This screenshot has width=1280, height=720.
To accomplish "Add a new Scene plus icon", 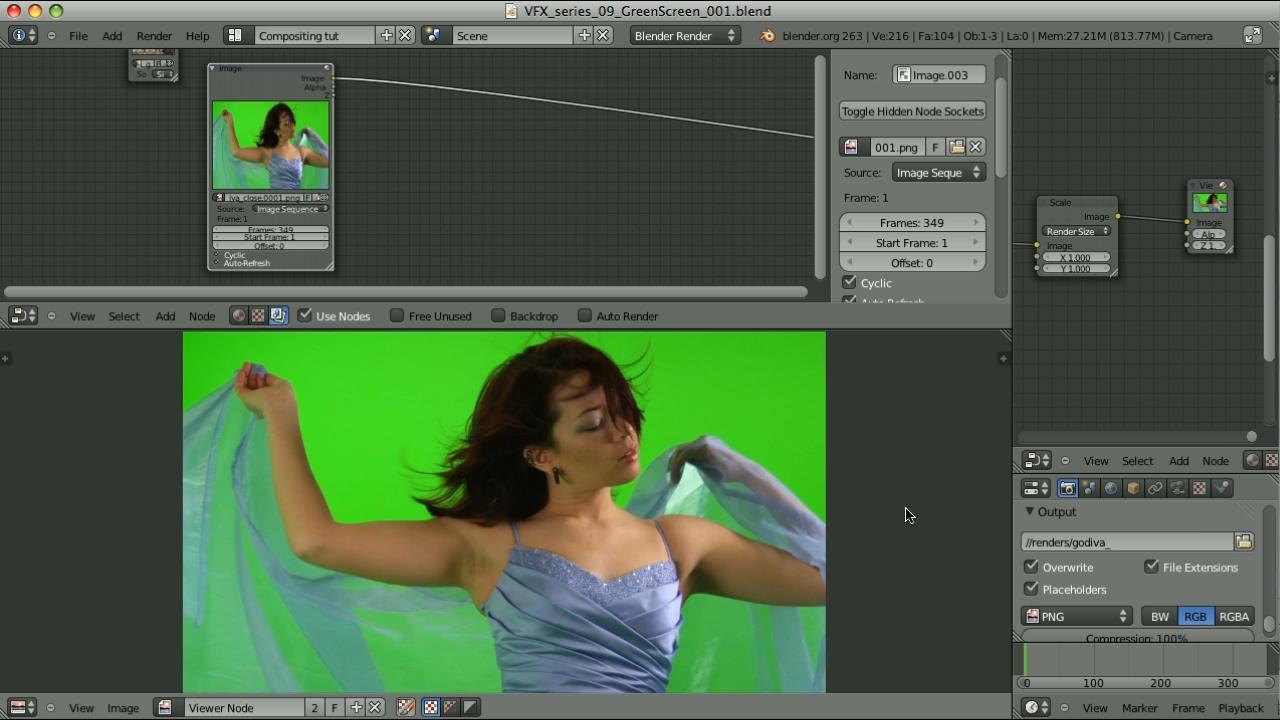I will click(584, 35).
